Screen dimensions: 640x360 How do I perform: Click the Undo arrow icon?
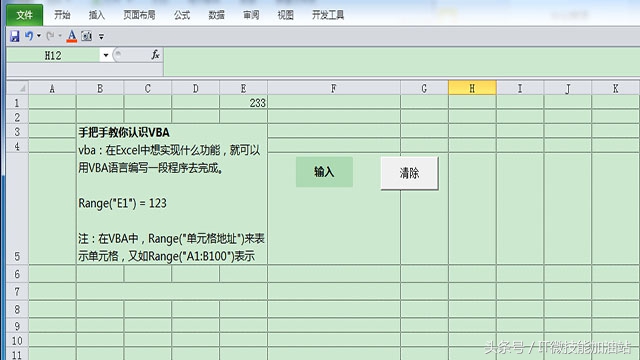click(x=29, y=36)
